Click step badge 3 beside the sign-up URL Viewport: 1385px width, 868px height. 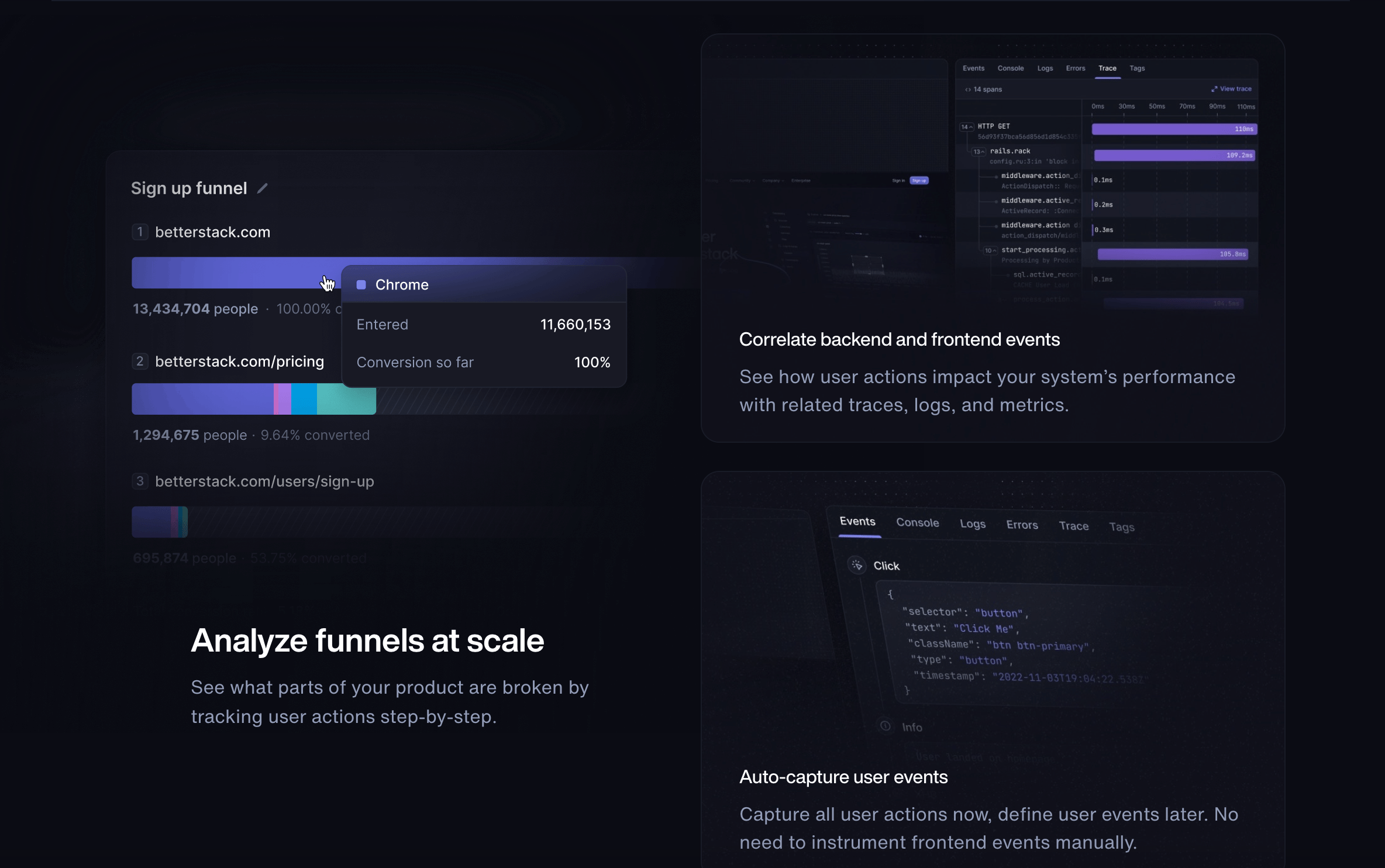point(140,481)
